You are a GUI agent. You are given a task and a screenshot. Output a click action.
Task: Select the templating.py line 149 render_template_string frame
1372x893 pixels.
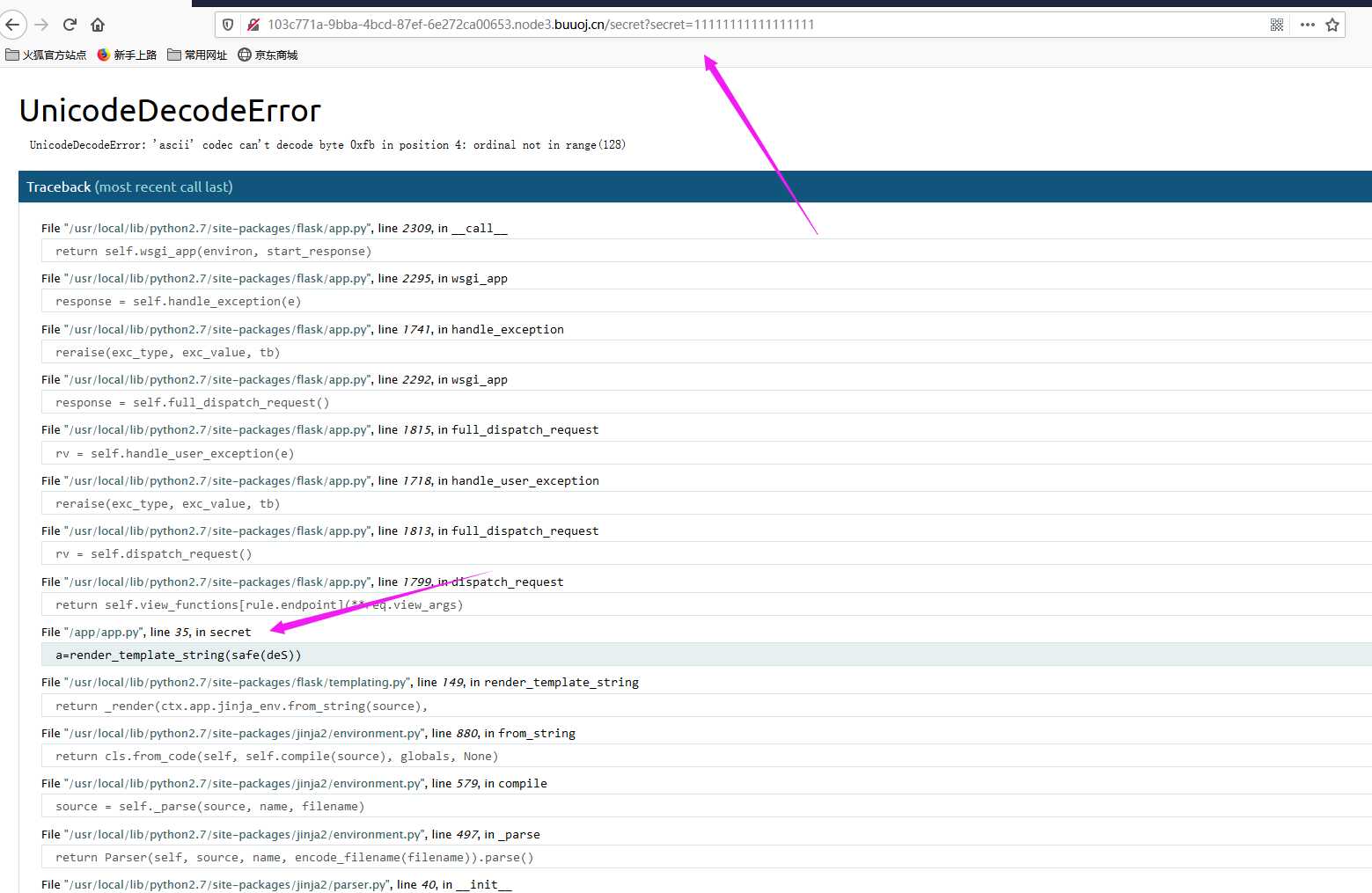340,682
